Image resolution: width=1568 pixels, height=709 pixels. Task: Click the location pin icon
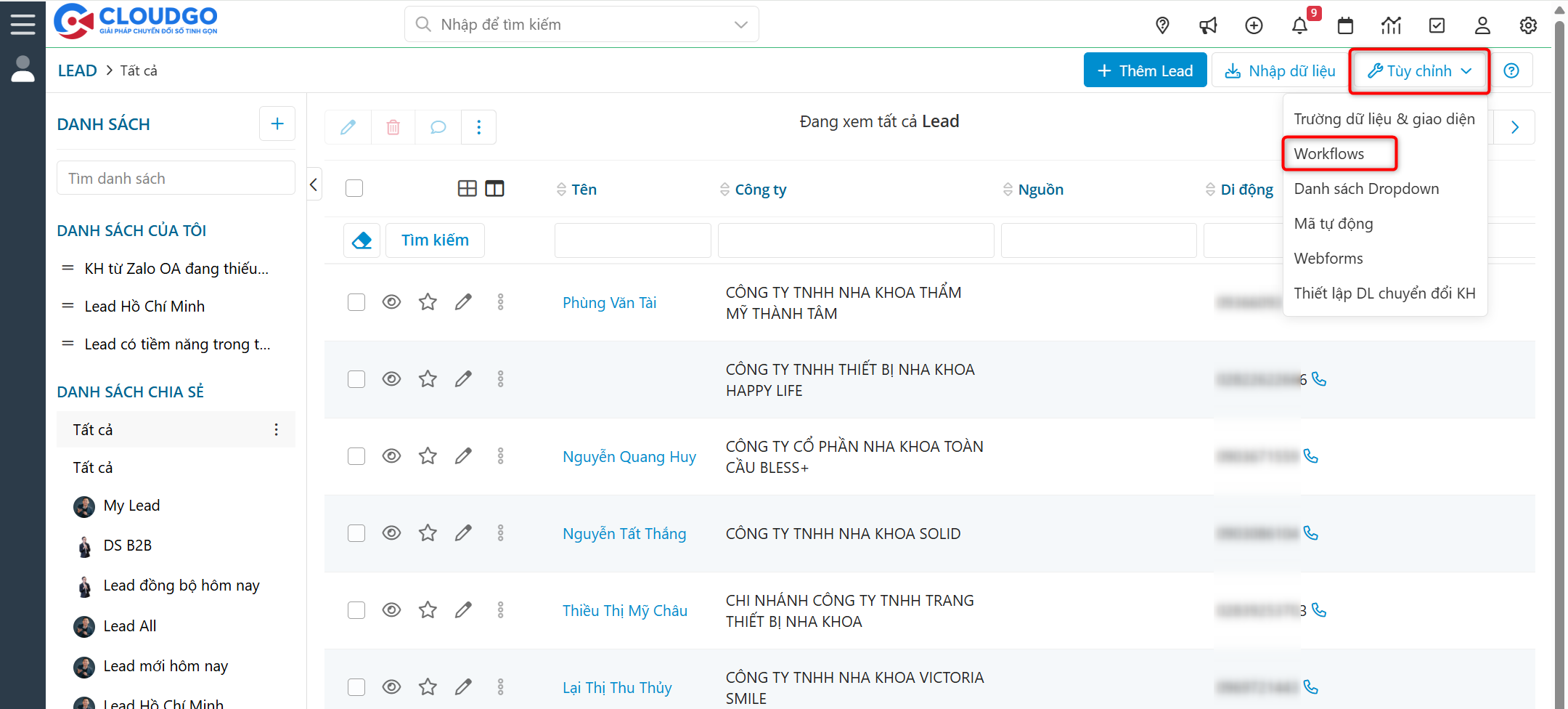[x=1162, y=25]
